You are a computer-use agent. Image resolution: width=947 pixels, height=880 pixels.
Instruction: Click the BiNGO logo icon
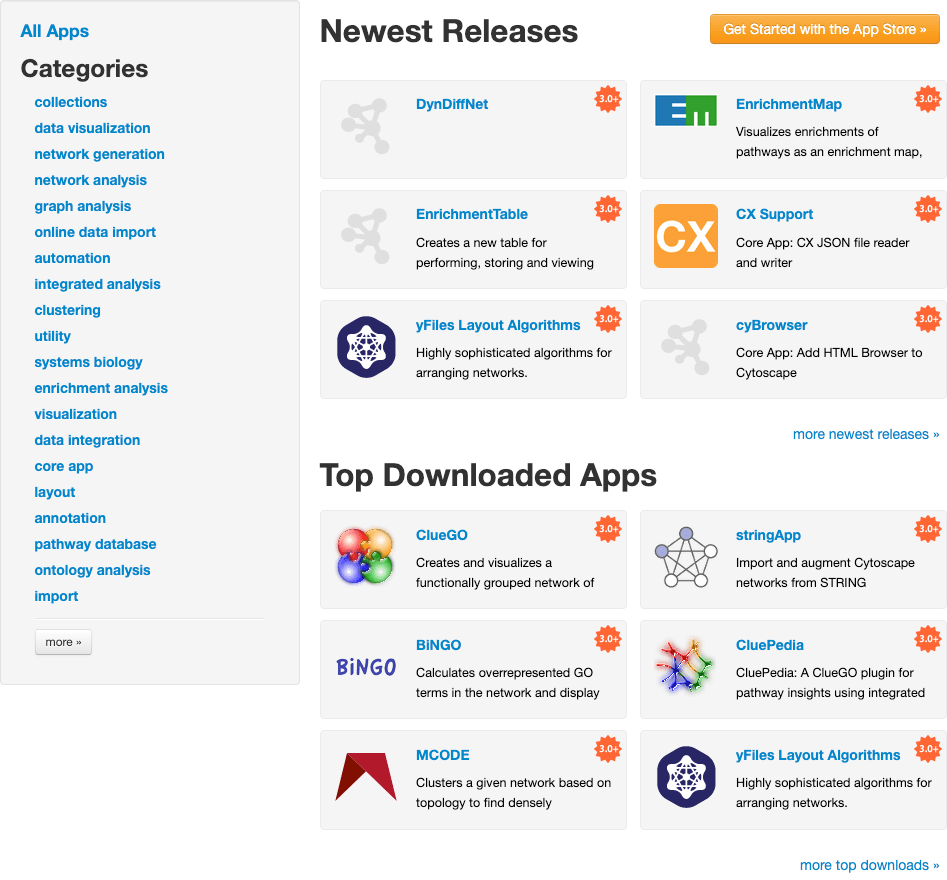point(366,667)
